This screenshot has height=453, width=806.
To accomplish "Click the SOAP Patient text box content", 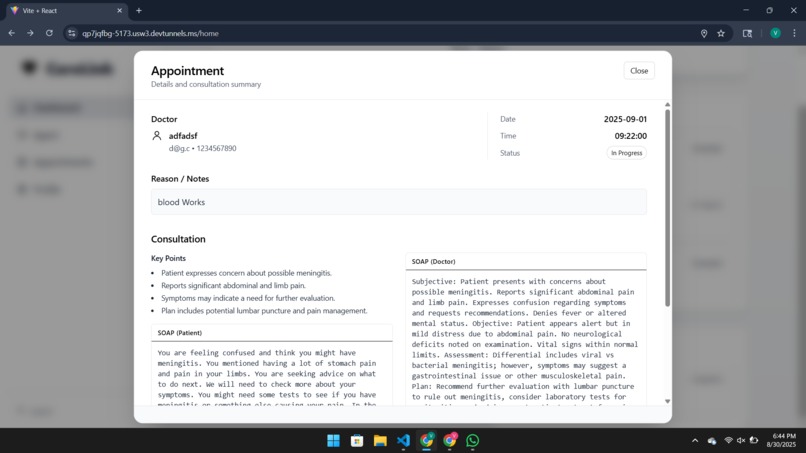I will (x=271, y=374).
